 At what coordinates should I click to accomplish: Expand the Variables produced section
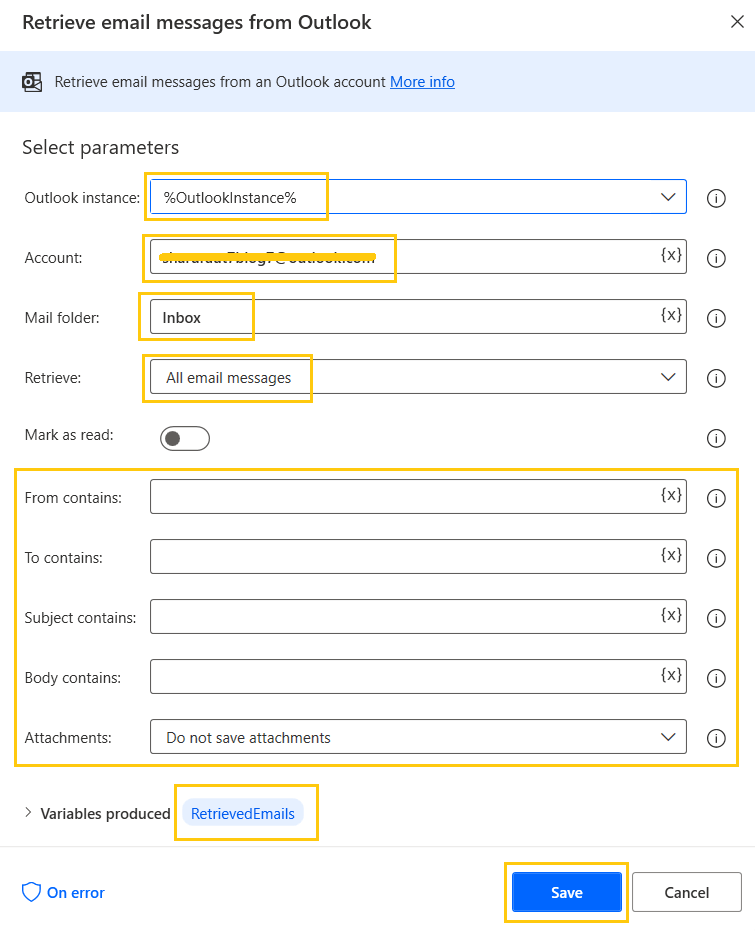click(28, 813)
